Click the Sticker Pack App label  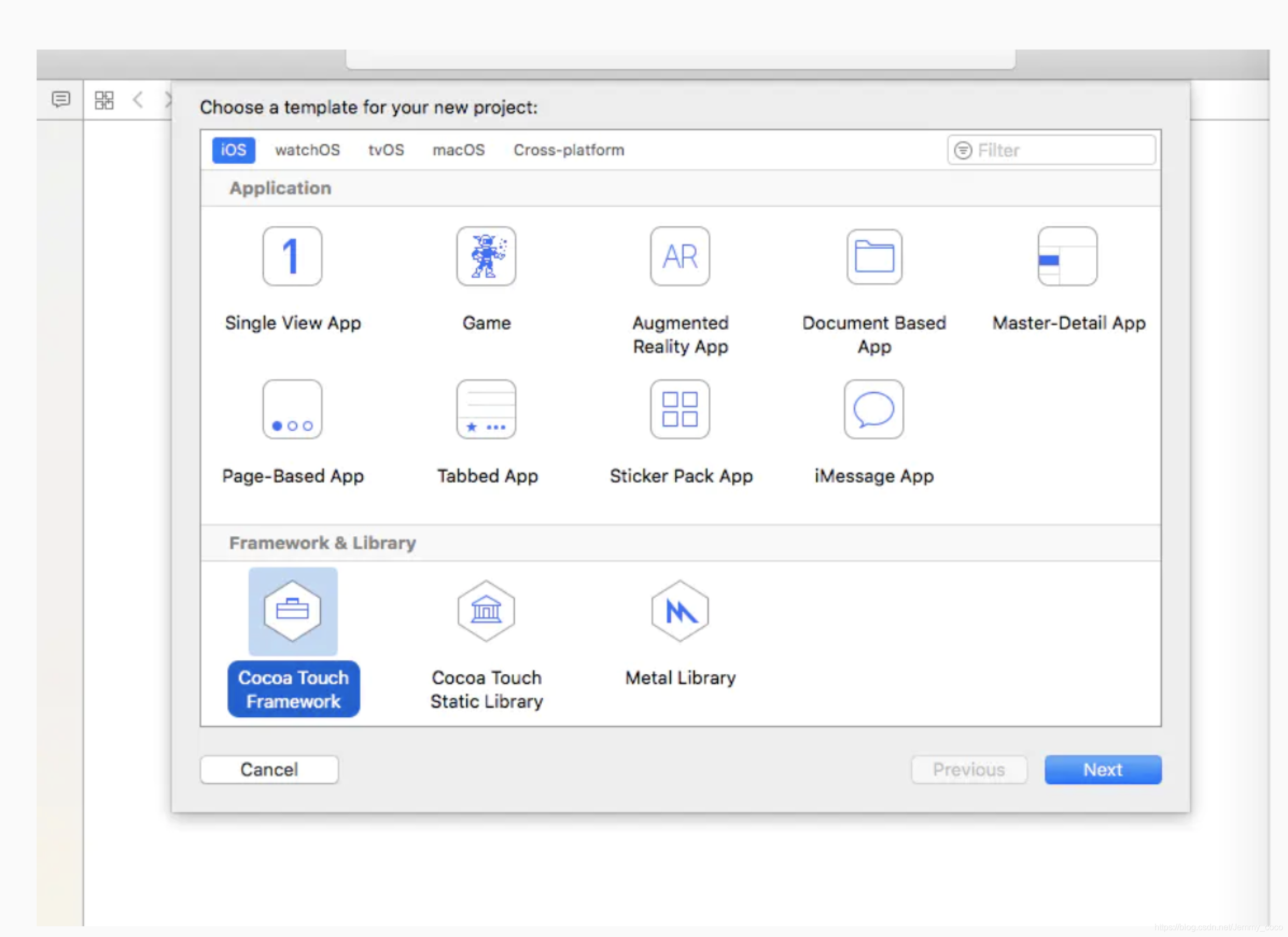681,476
